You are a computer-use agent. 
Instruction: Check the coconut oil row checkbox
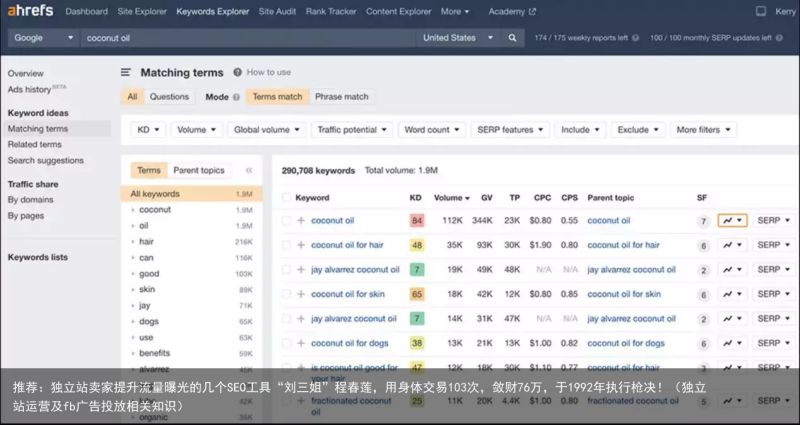click(286, 220)
